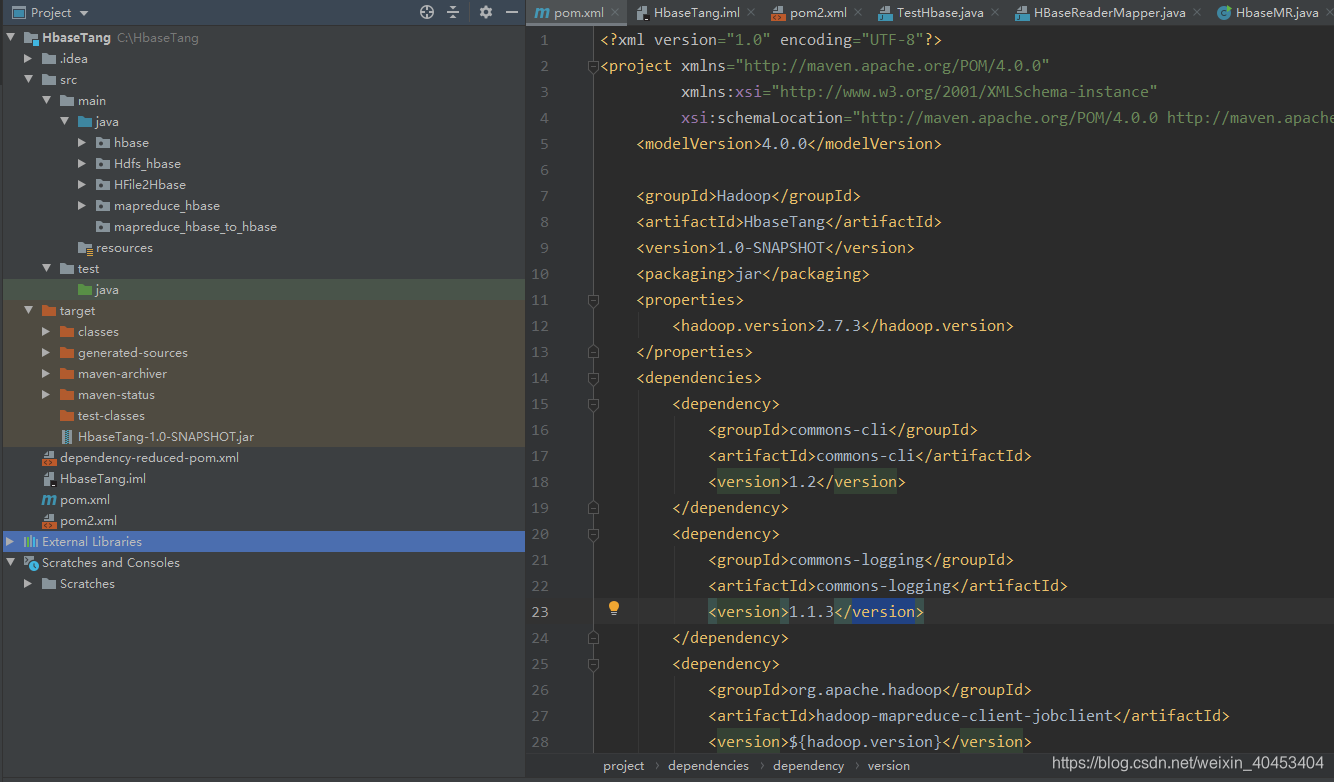Expand the maven-status folder arrow
This screenshot has width=1334, height=782.
[x=47, y=395]
